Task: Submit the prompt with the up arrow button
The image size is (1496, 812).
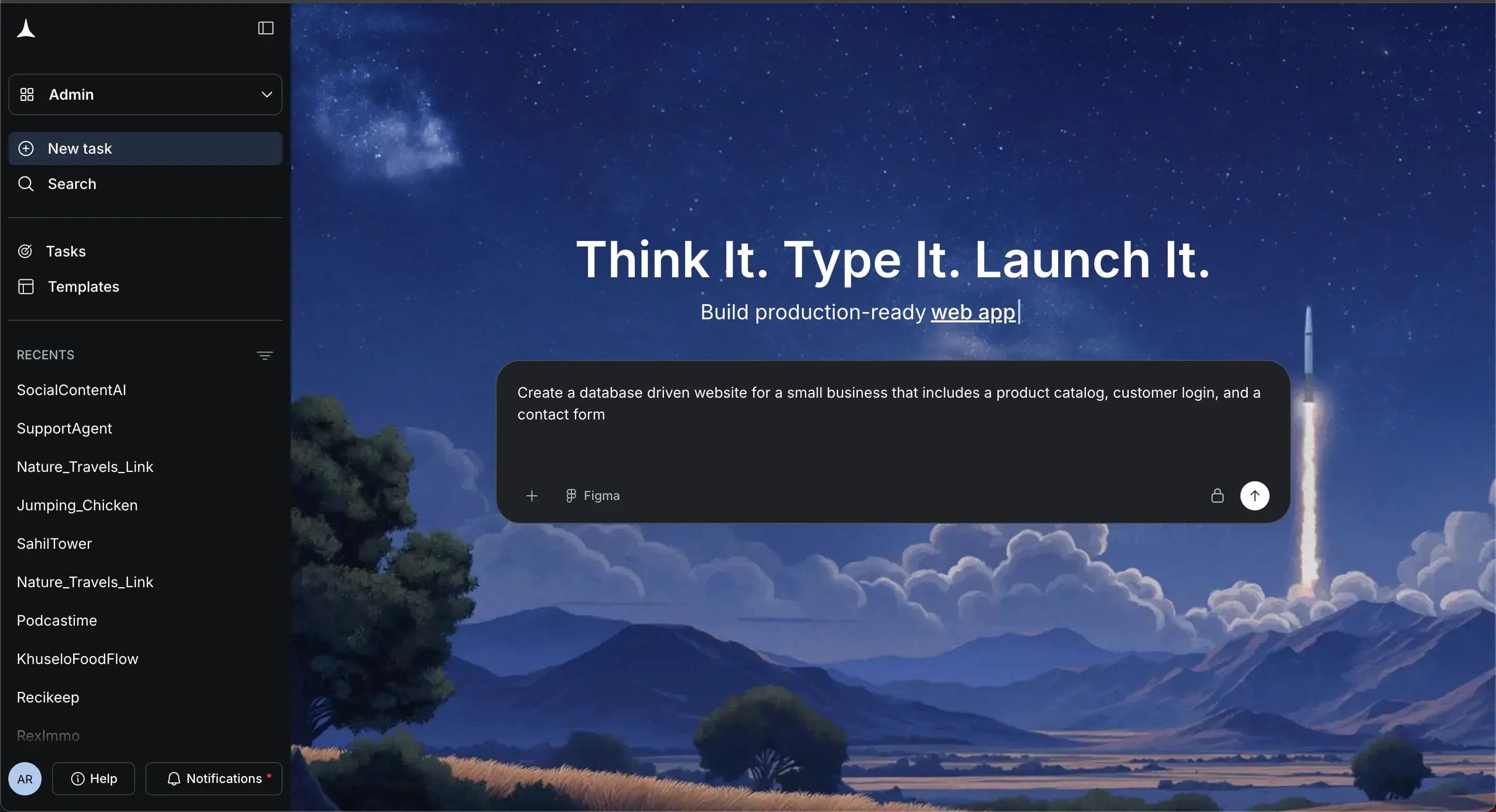Action: point(1254,496)
